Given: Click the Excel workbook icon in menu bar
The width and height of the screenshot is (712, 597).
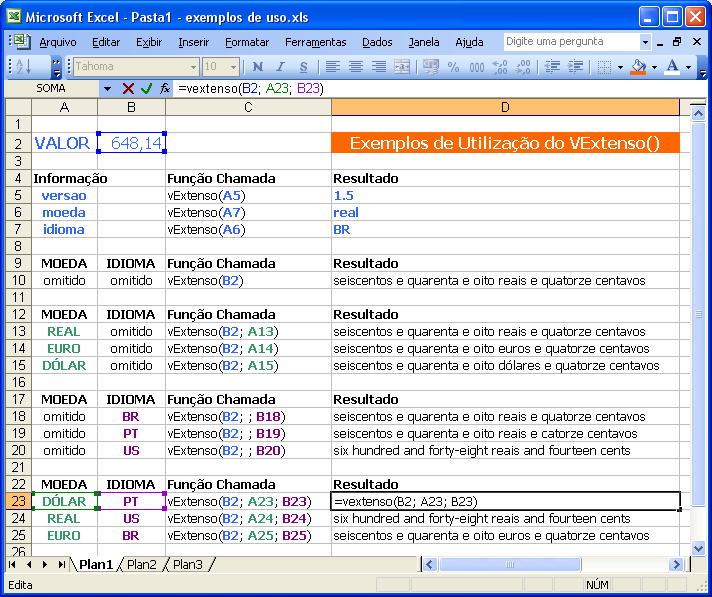Looking at the screenshot, I should pos(20,41).
